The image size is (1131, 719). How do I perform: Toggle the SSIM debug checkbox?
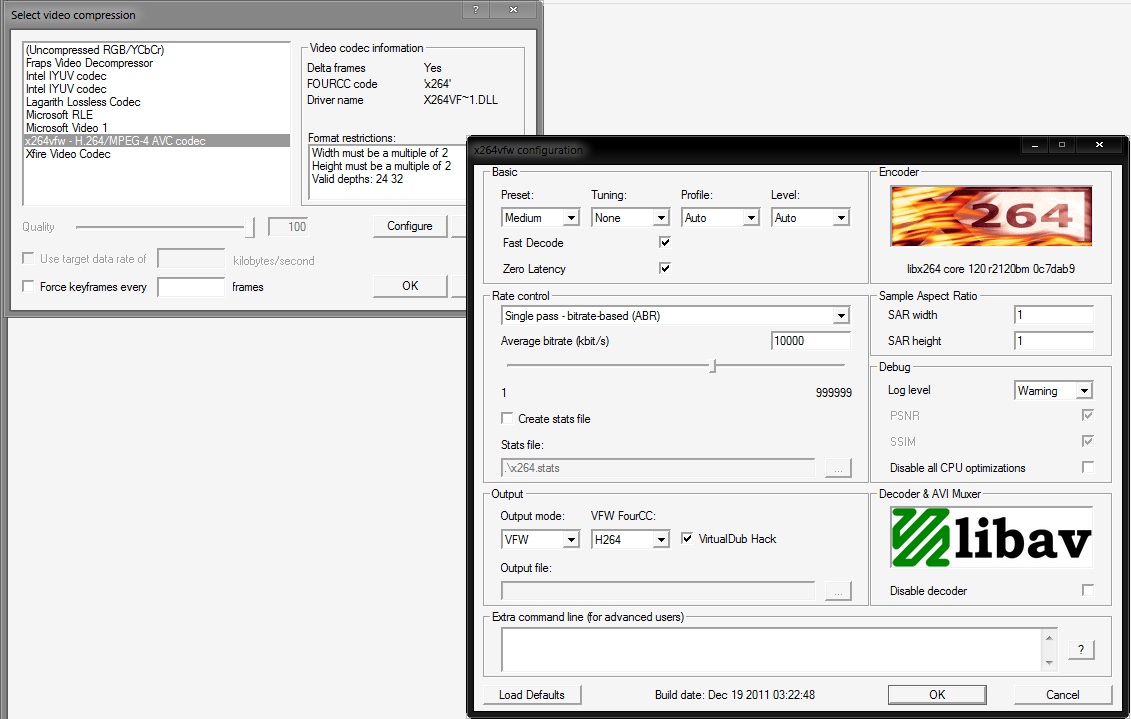[x=1088, y=441]
